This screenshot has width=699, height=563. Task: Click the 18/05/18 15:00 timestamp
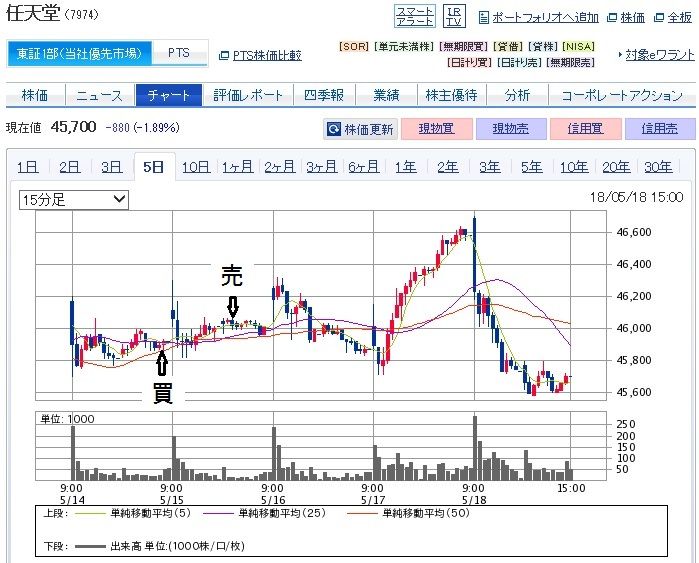637,197
